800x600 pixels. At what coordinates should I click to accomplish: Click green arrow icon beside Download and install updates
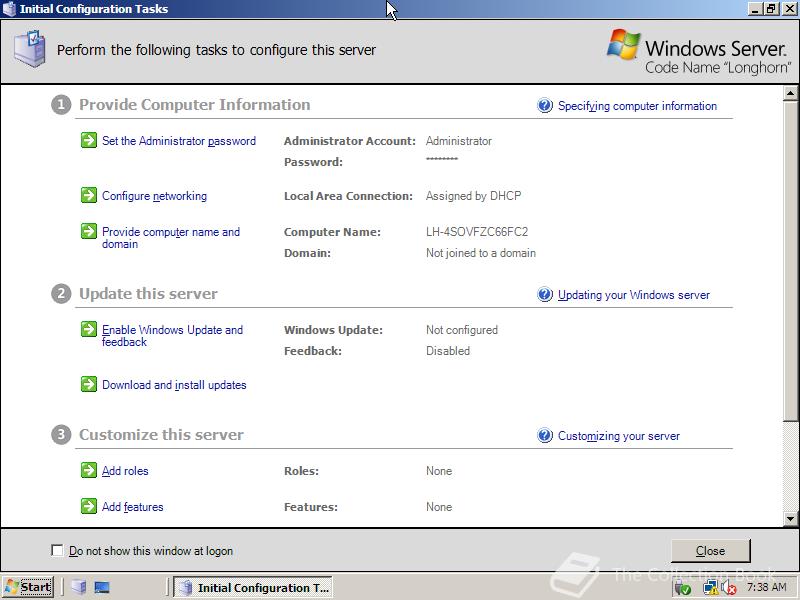[x=89, y=384]
